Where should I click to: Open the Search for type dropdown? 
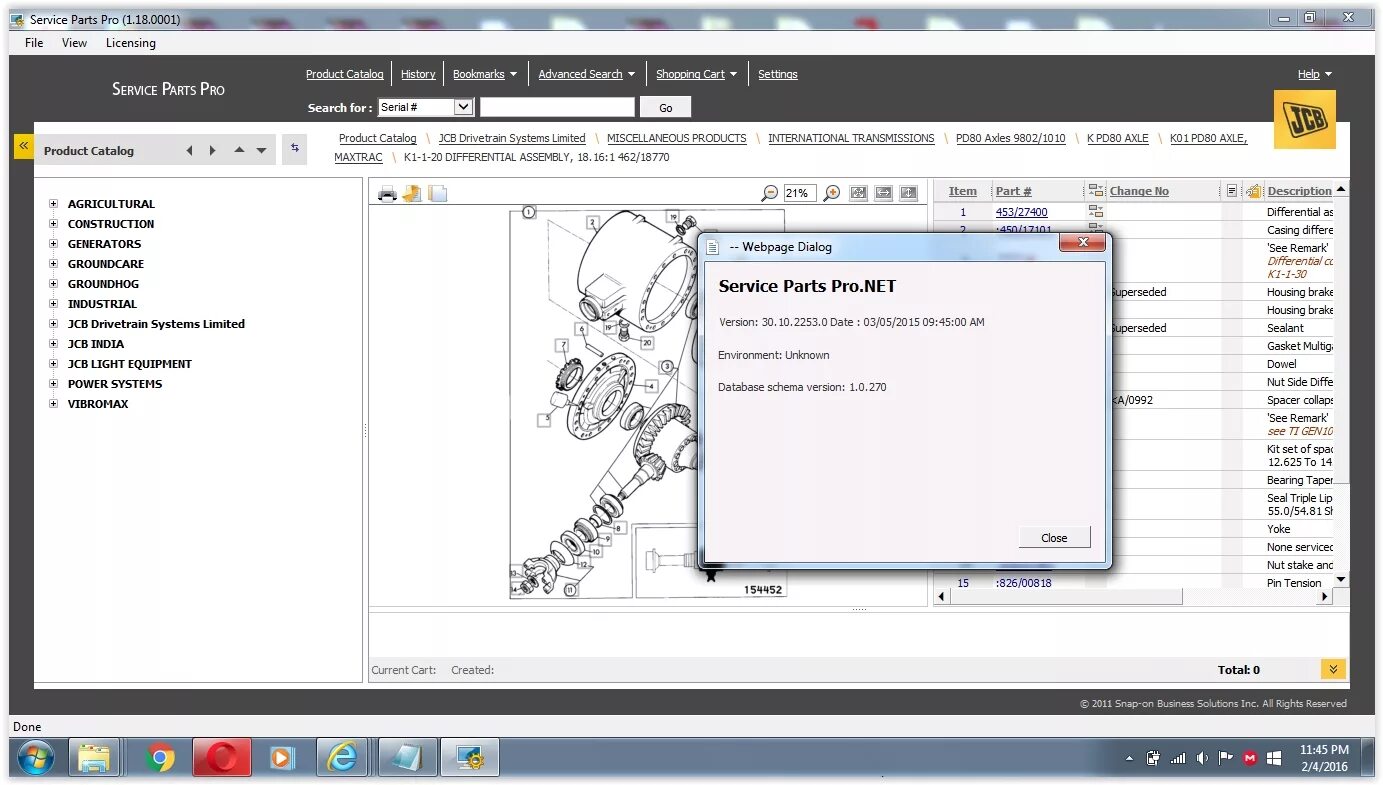click(x=463, y=107)
